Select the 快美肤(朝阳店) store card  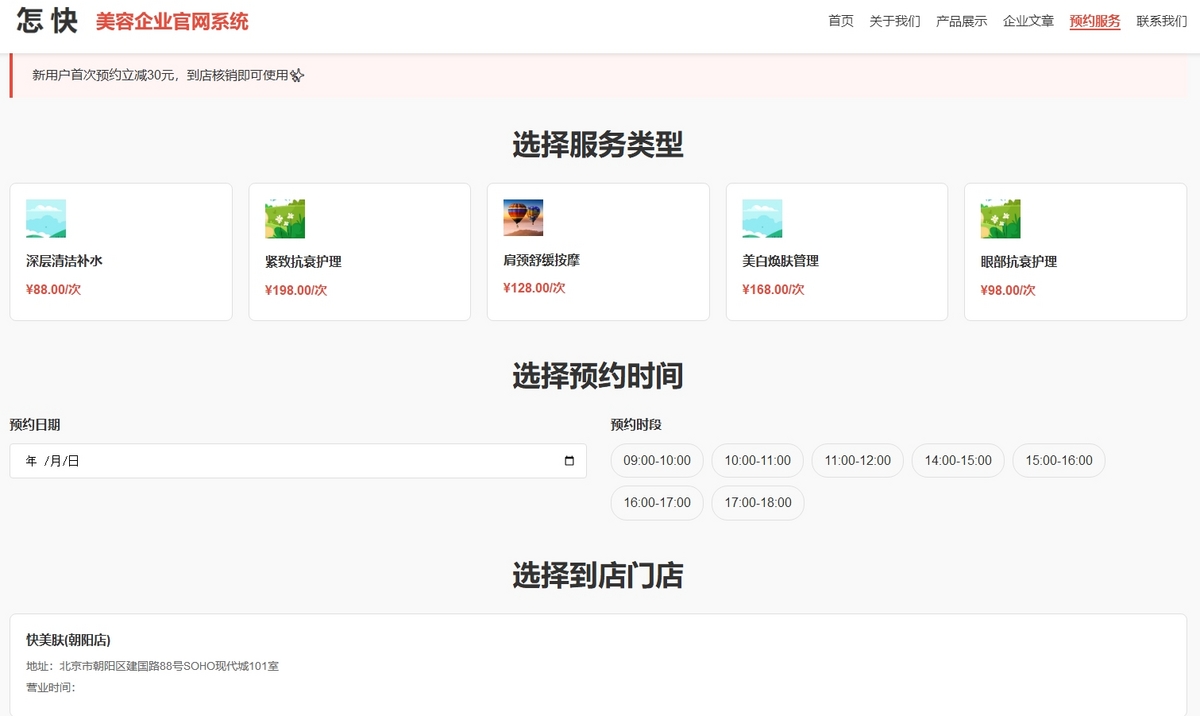tap(600, 660)
